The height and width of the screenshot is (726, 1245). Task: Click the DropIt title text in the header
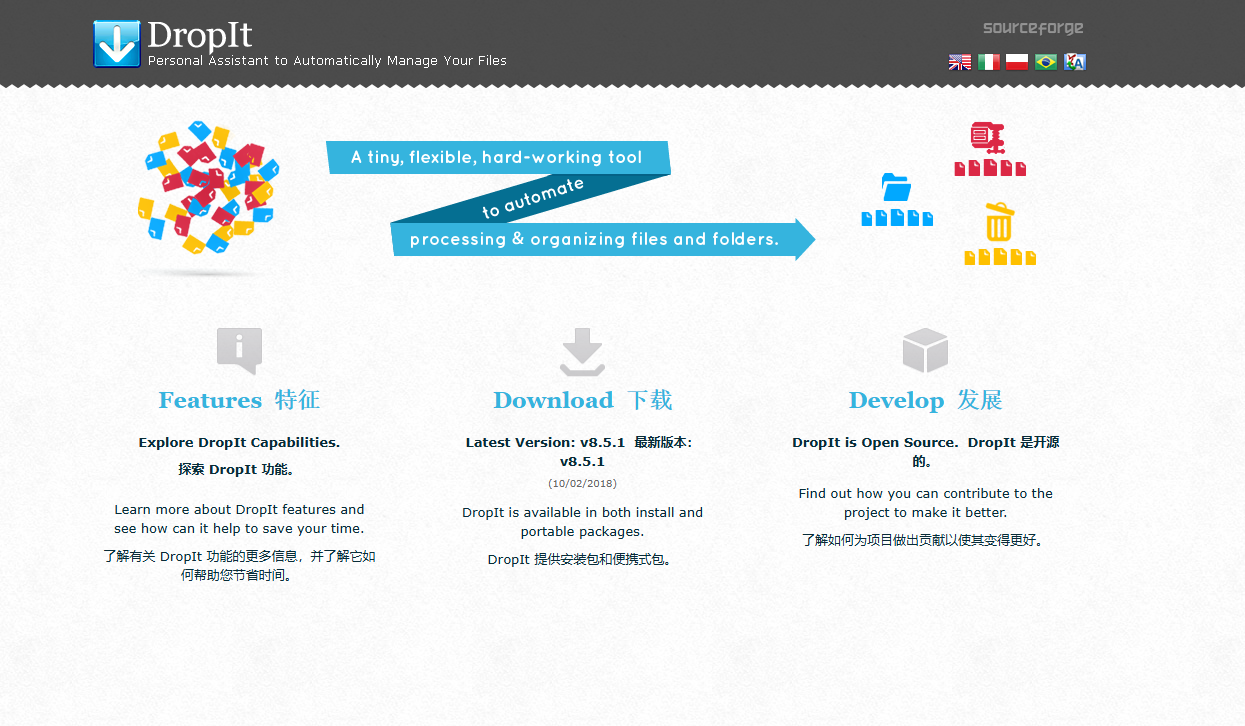tap(200, 35)
